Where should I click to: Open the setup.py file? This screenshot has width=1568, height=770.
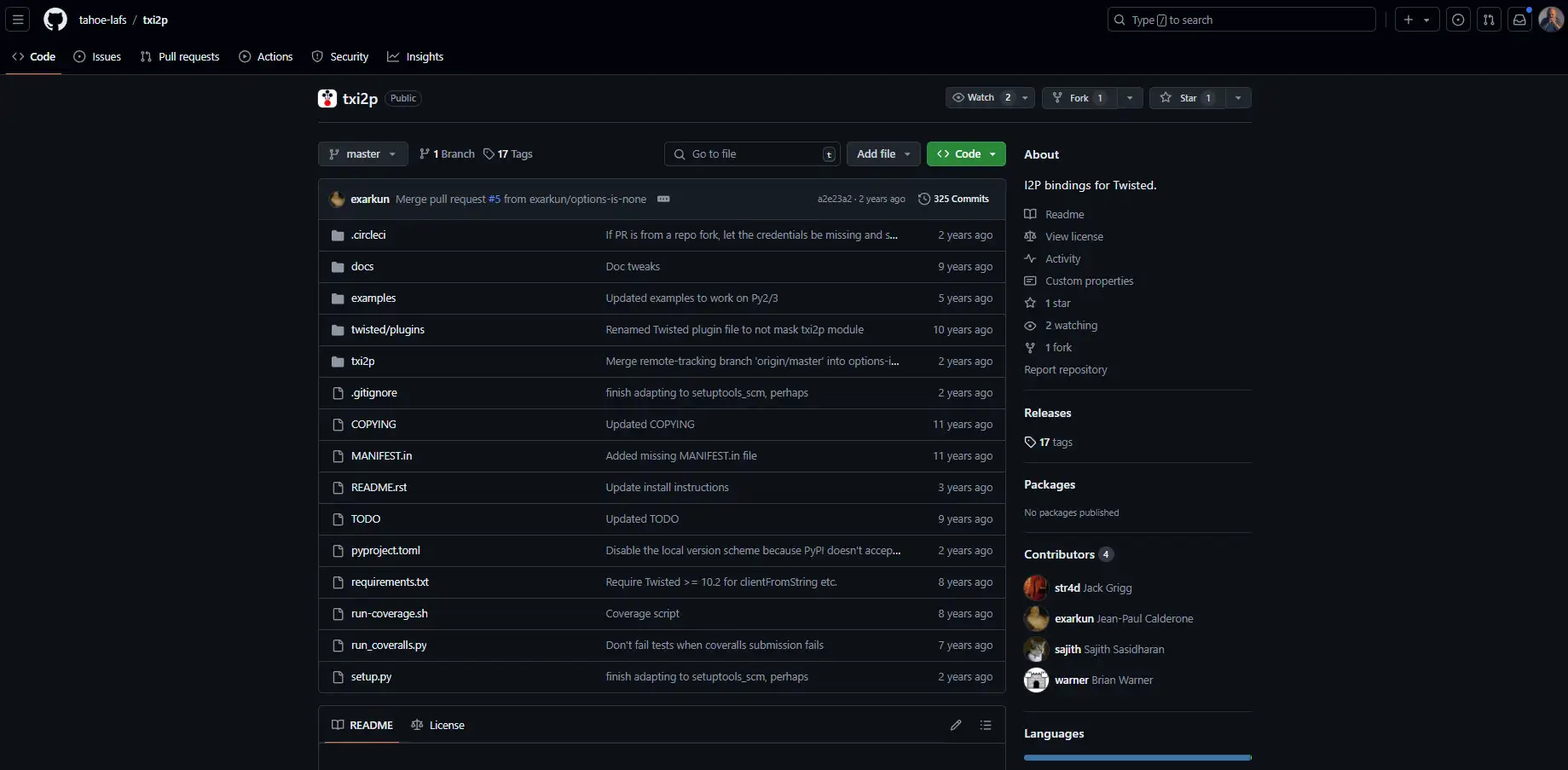(371, 677)
